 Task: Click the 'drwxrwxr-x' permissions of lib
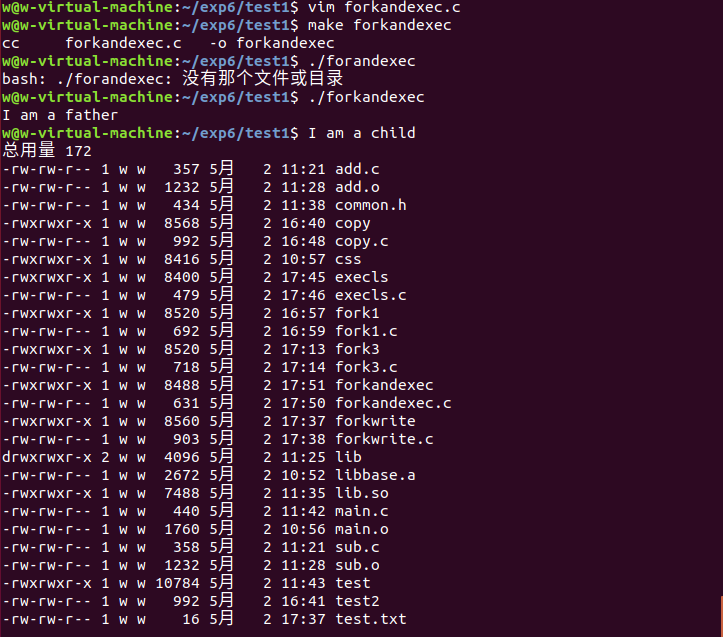[x=47, y=457]
